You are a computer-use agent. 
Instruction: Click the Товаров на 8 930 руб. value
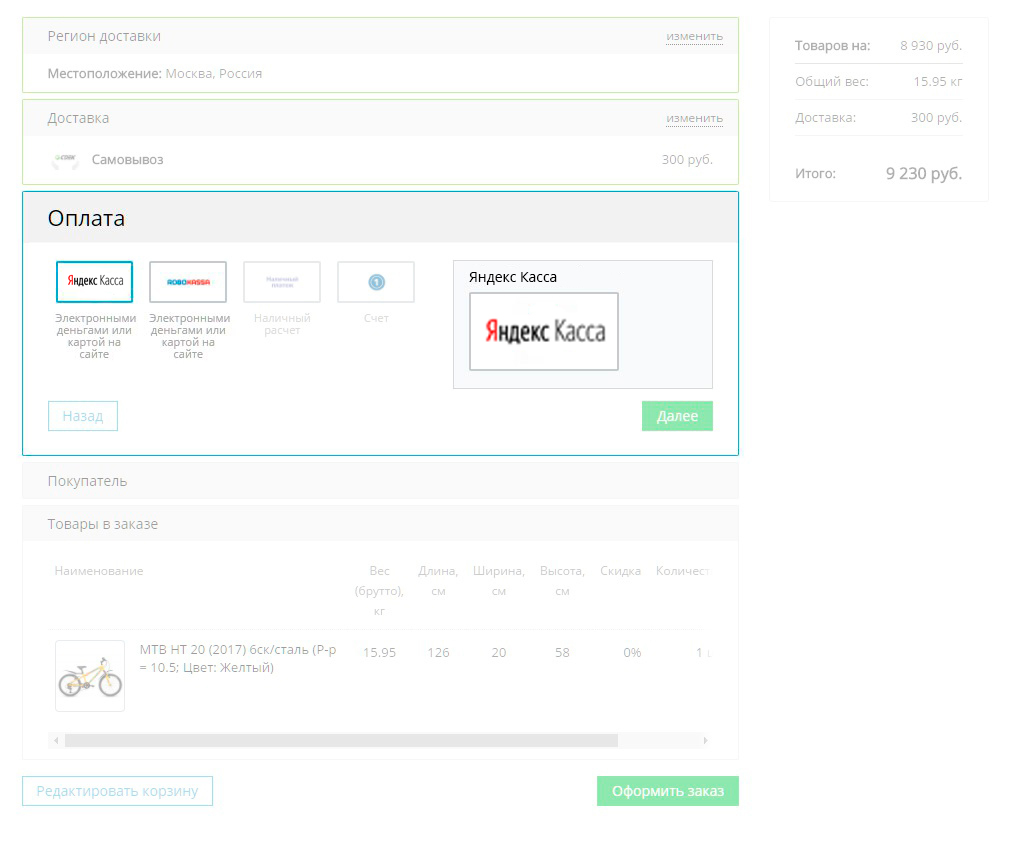(931, 45)
